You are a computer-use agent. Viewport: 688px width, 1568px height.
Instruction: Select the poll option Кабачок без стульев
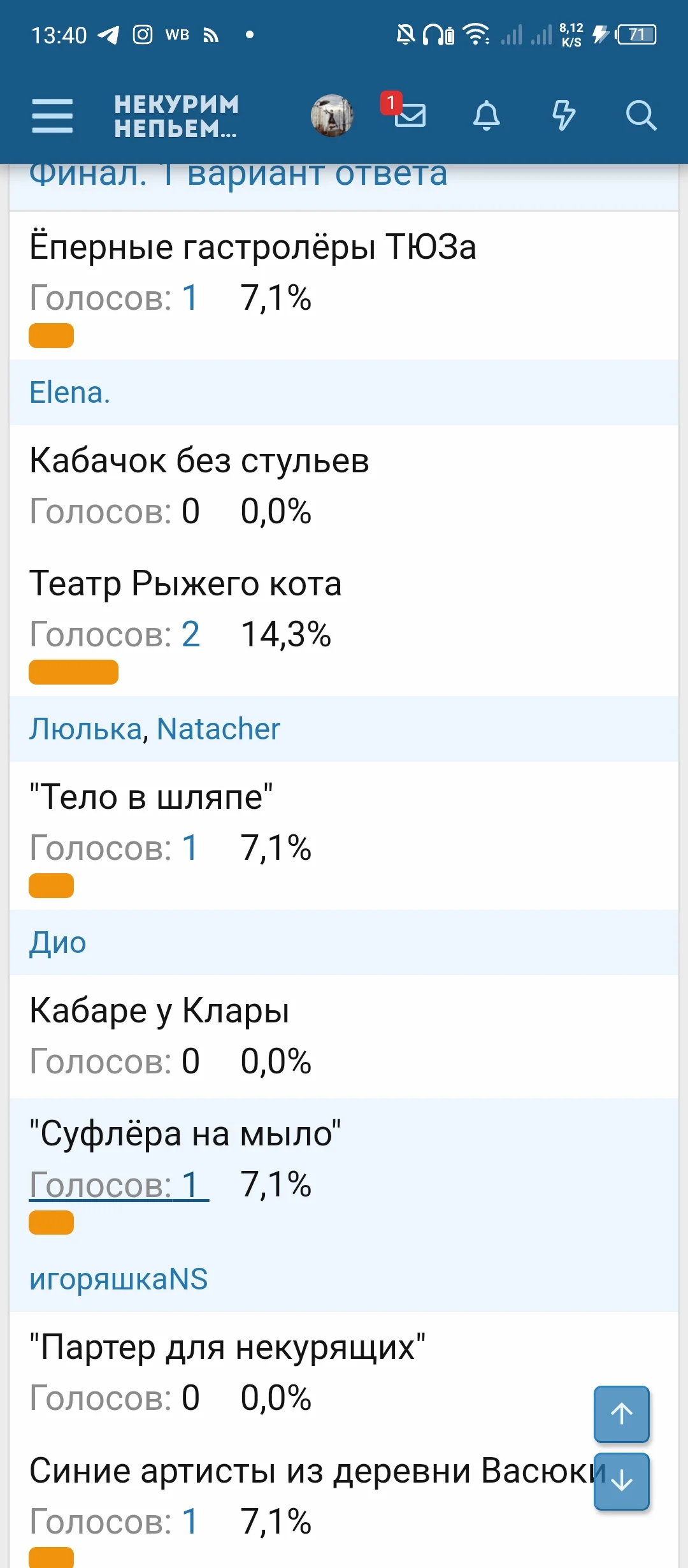pyautogui.click(x=199, y=460)
